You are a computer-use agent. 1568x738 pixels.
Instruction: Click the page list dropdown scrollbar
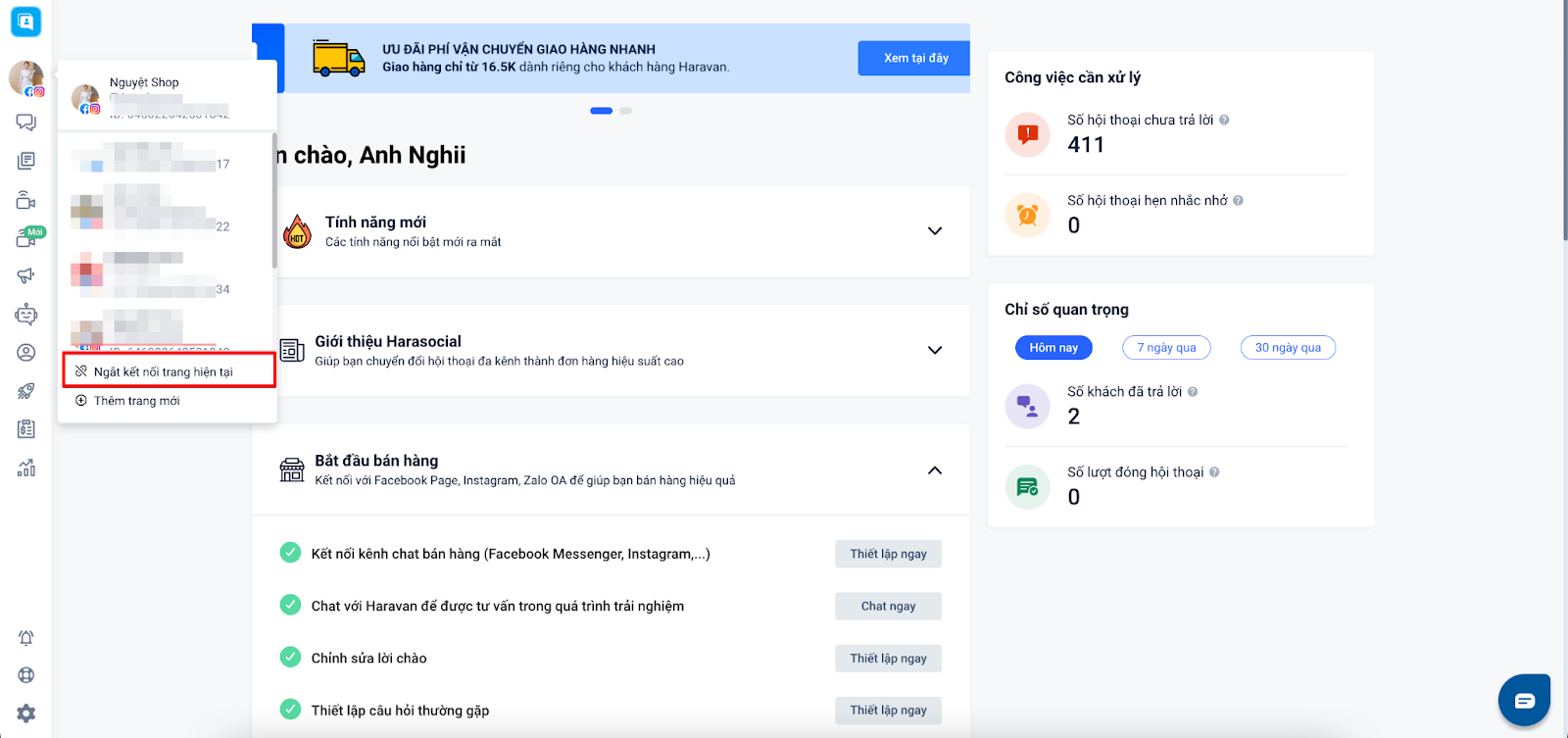click(x=274, y=201)
